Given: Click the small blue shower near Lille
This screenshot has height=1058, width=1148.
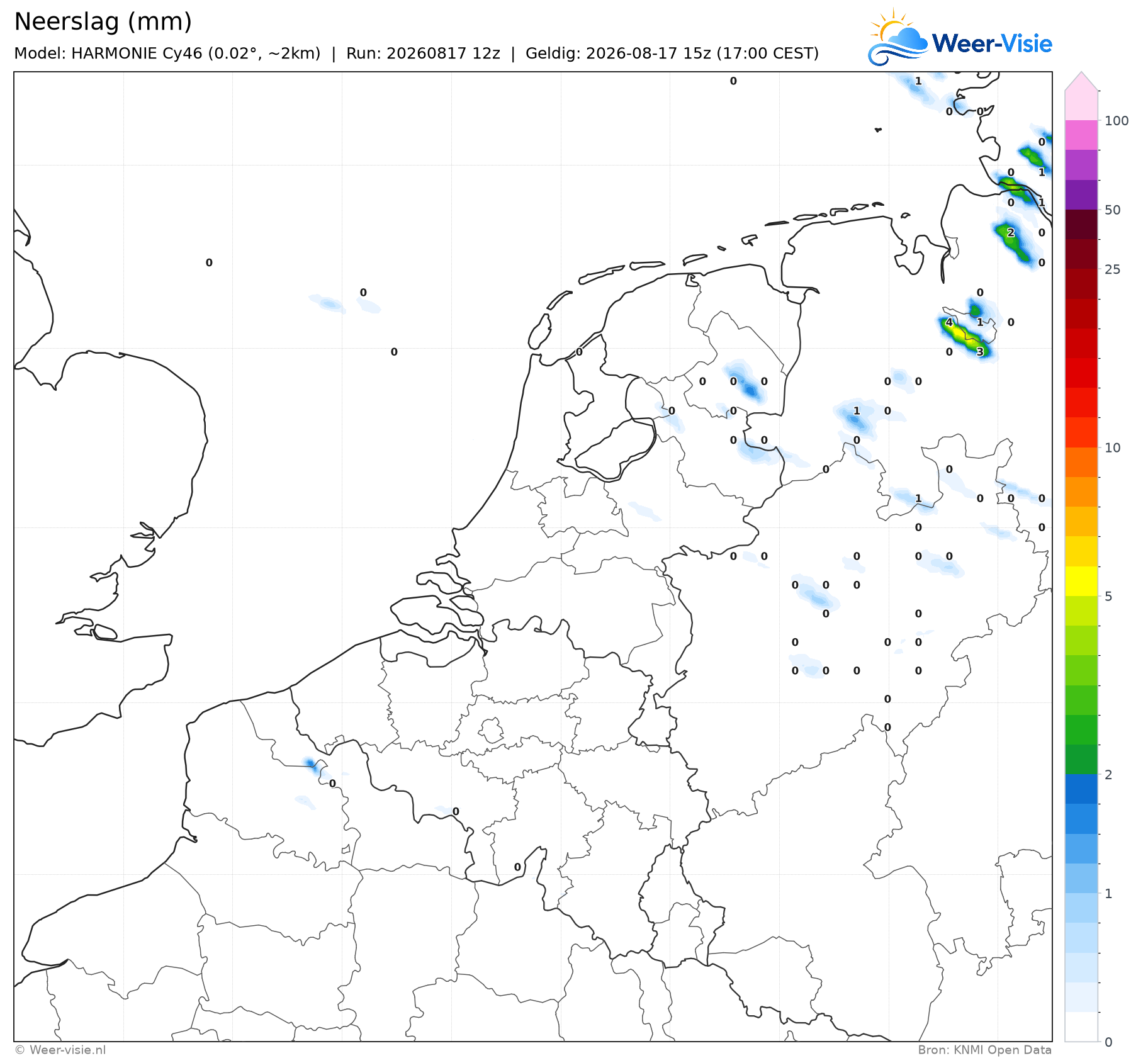Looking at the screenshot, I should click(x=310, y=764).
